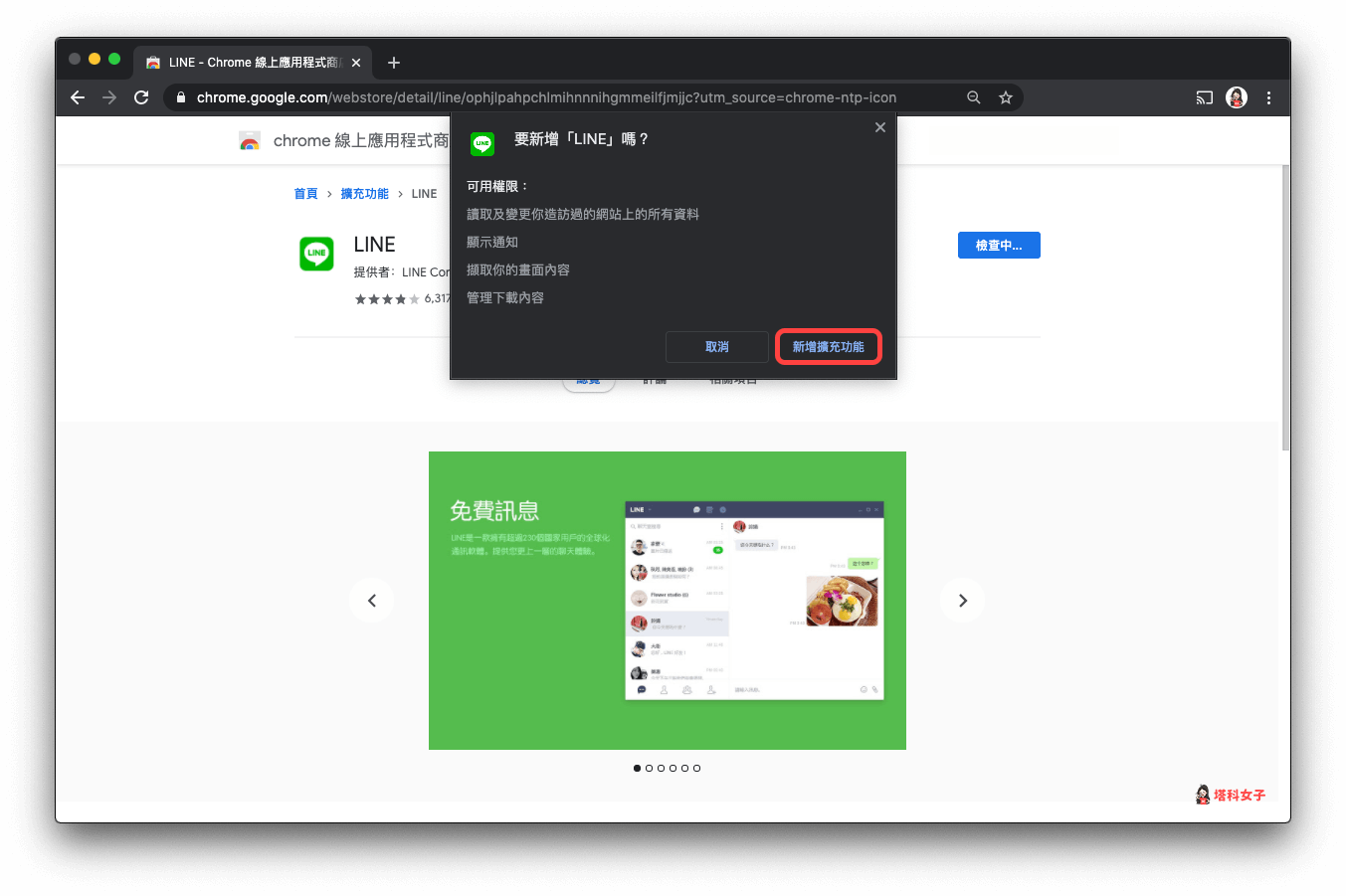Screen dimensions: 1346x896
Task: Click the blue 檢查中 button
Action: tap(999, 245)
